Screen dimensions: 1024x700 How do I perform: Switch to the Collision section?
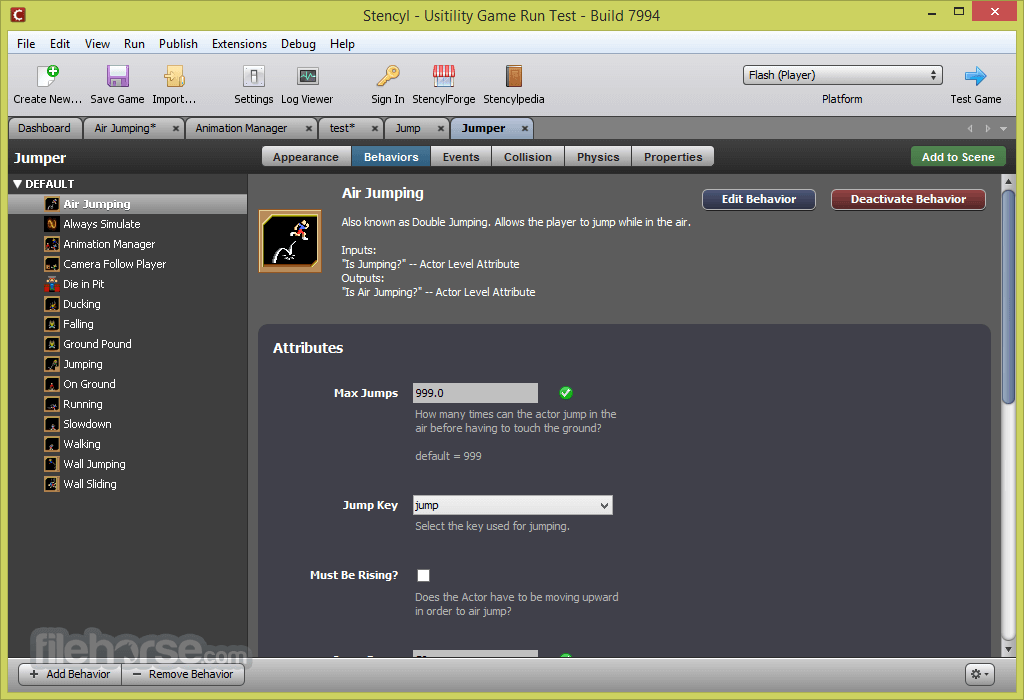coord(528,157)
